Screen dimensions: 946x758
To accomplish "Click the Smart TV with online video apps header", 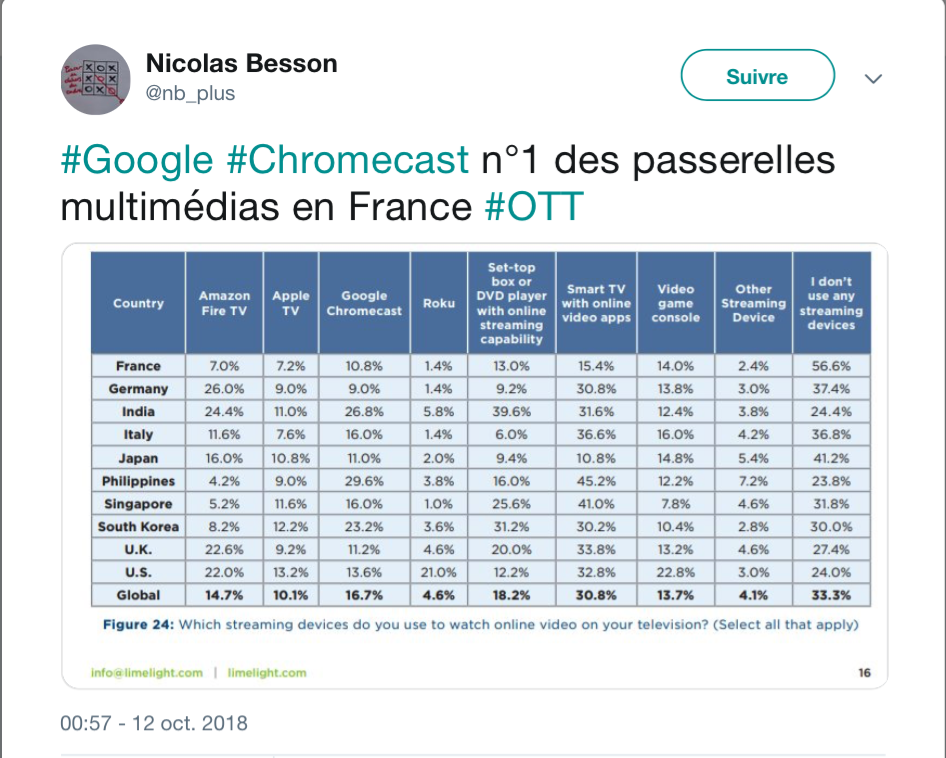I will [596, 303].
